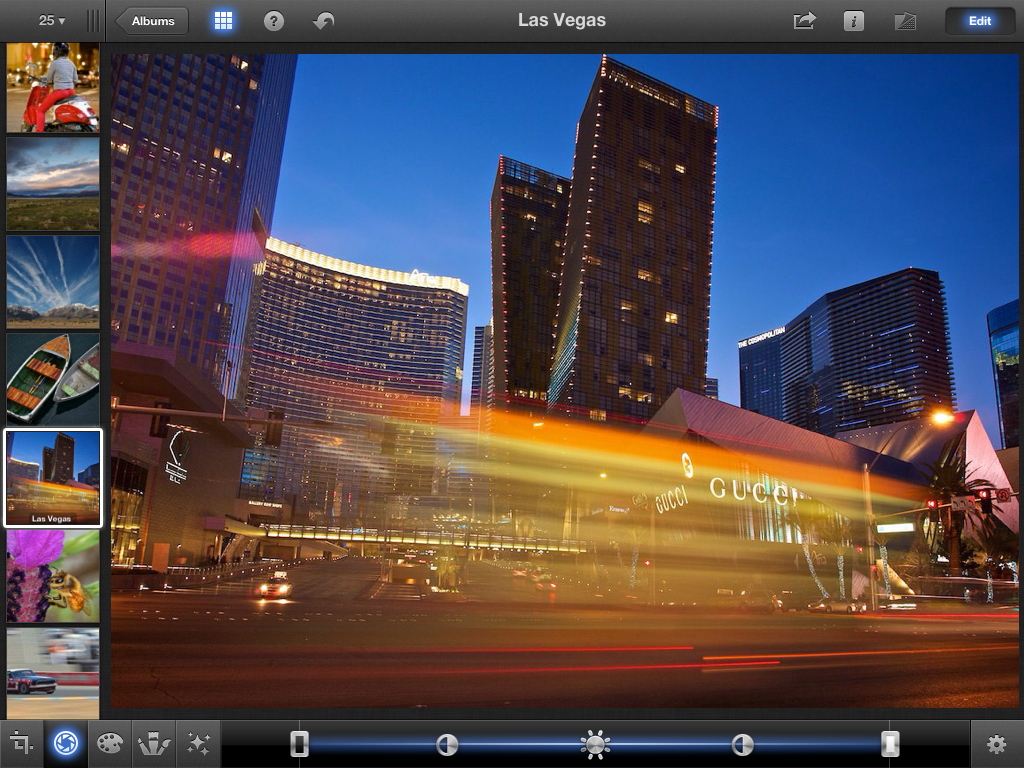Expand the 25 photo count dropdown
The image size is (1024, 768).
pyautogui.click(x=52, y=21)
